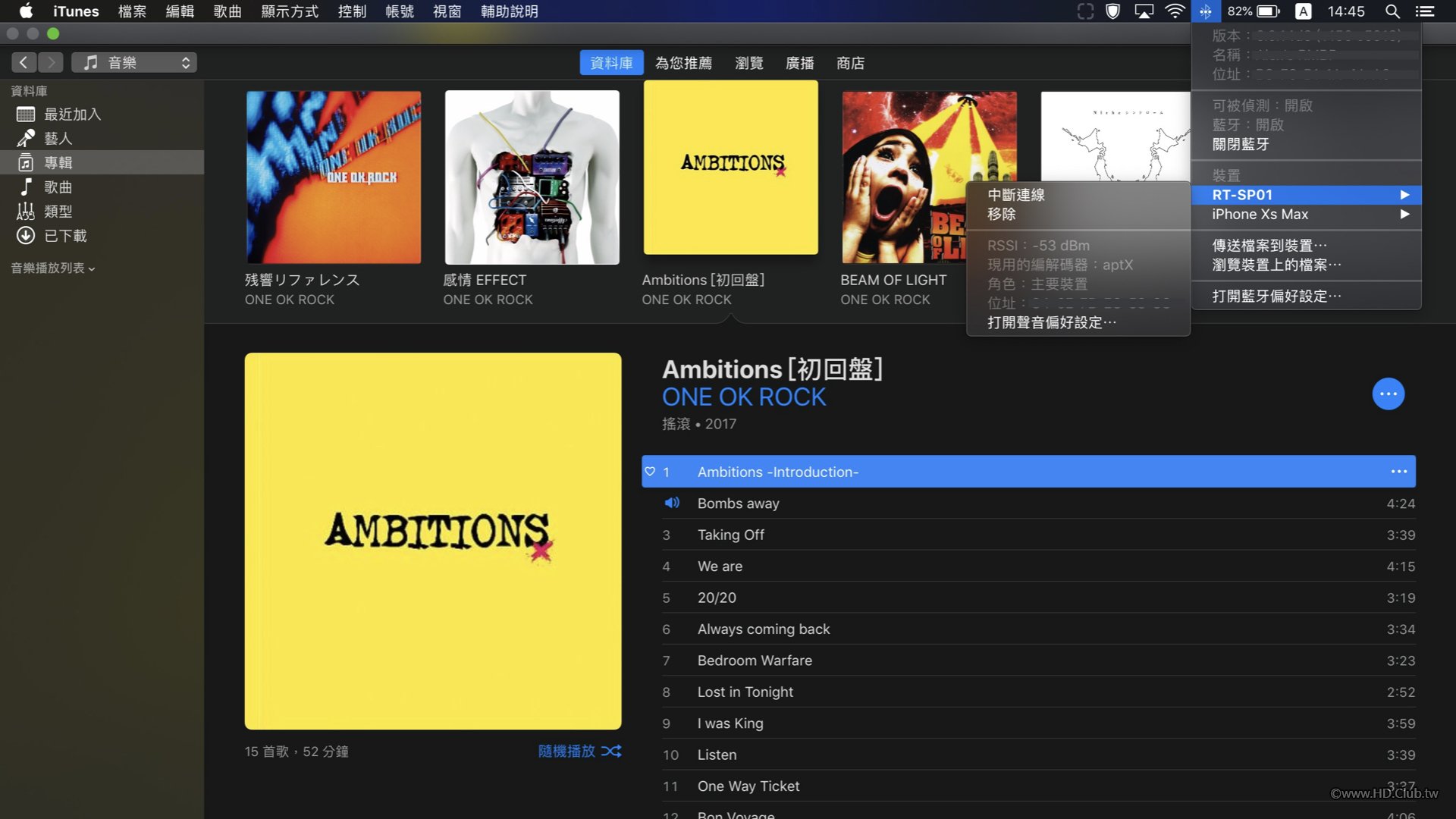Open the 視窗 menu
1456x819 pixels.
tap(447, 11)
